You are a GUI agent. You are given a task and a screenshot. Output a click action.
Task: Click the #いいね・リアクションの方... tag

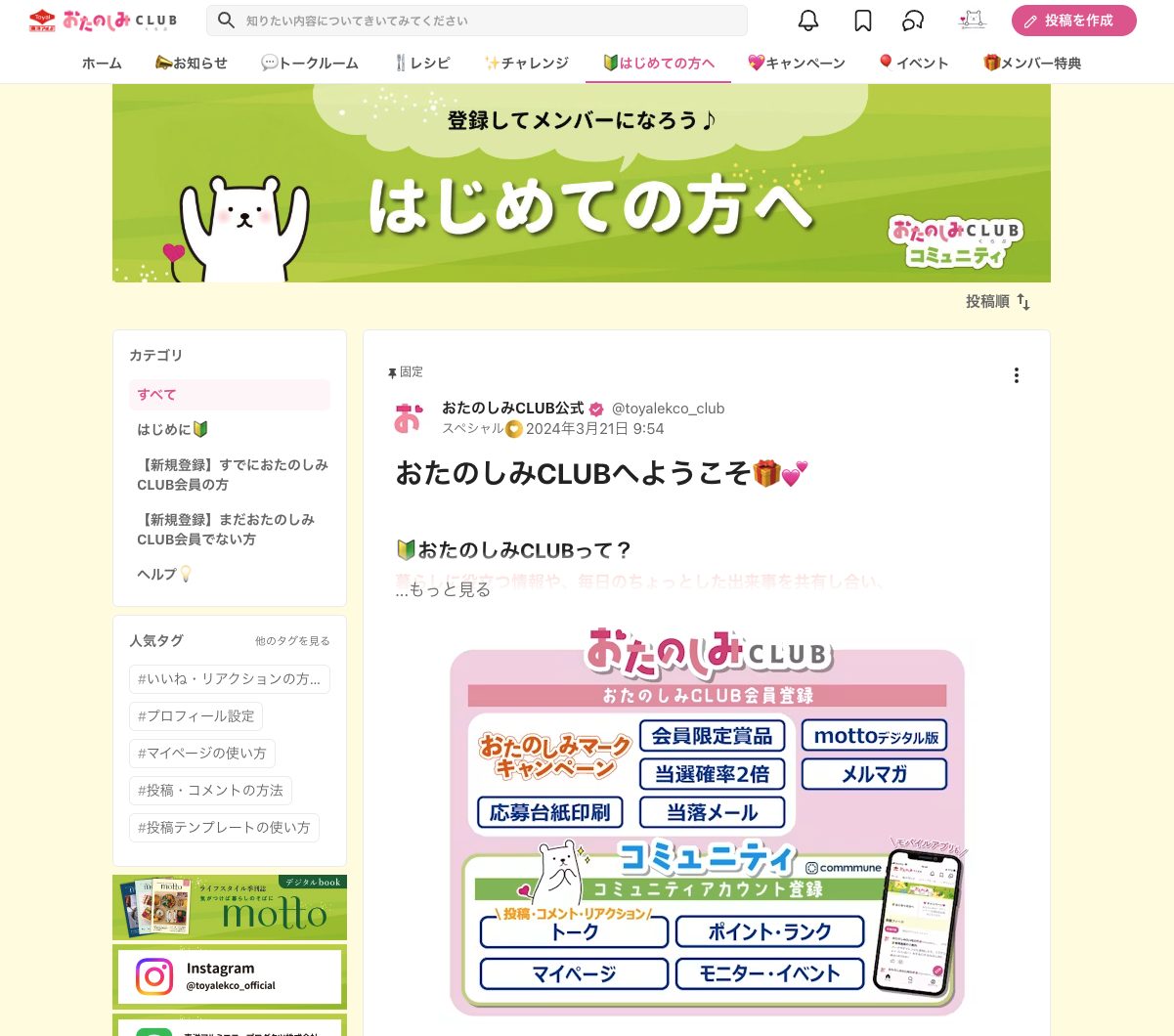coord(230,679)
